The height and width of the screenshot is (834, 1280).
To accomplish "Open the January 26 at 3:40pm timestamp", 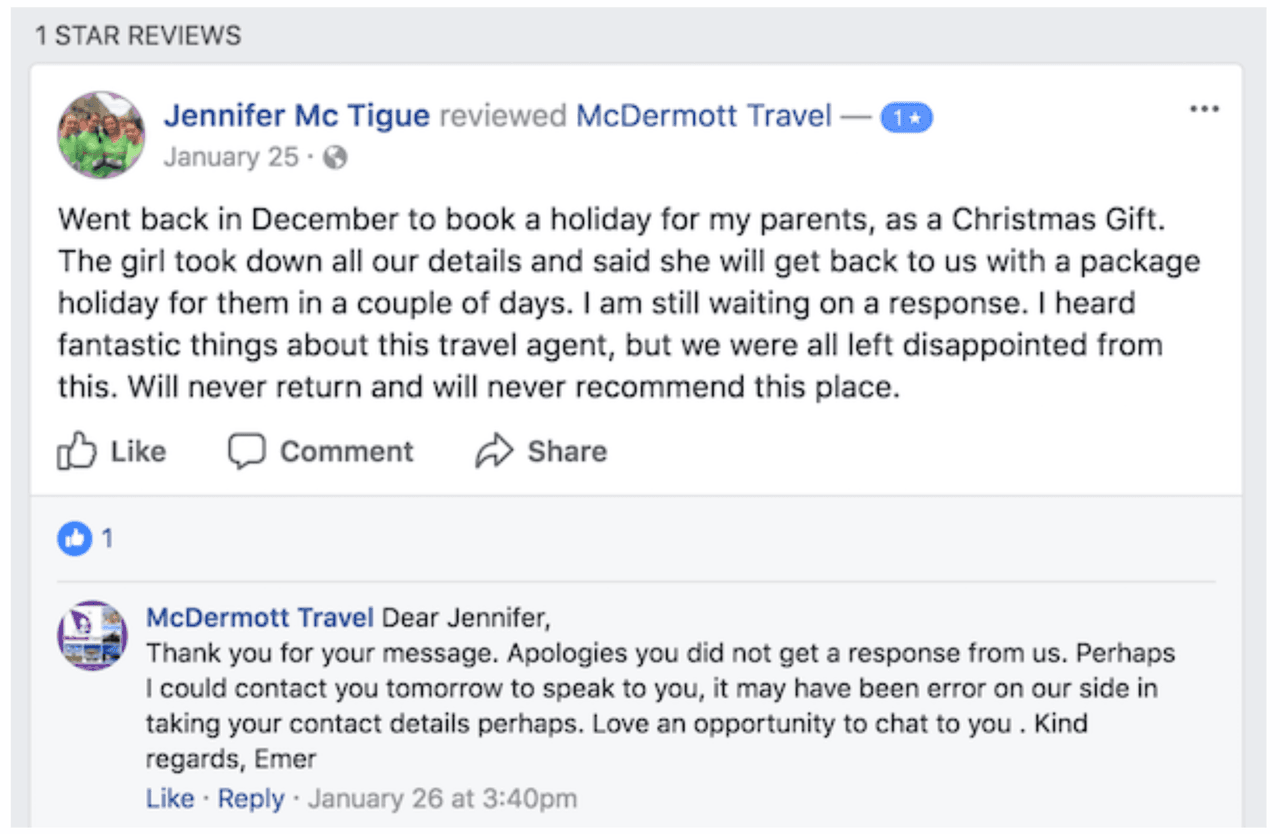I will pos(442,799).
